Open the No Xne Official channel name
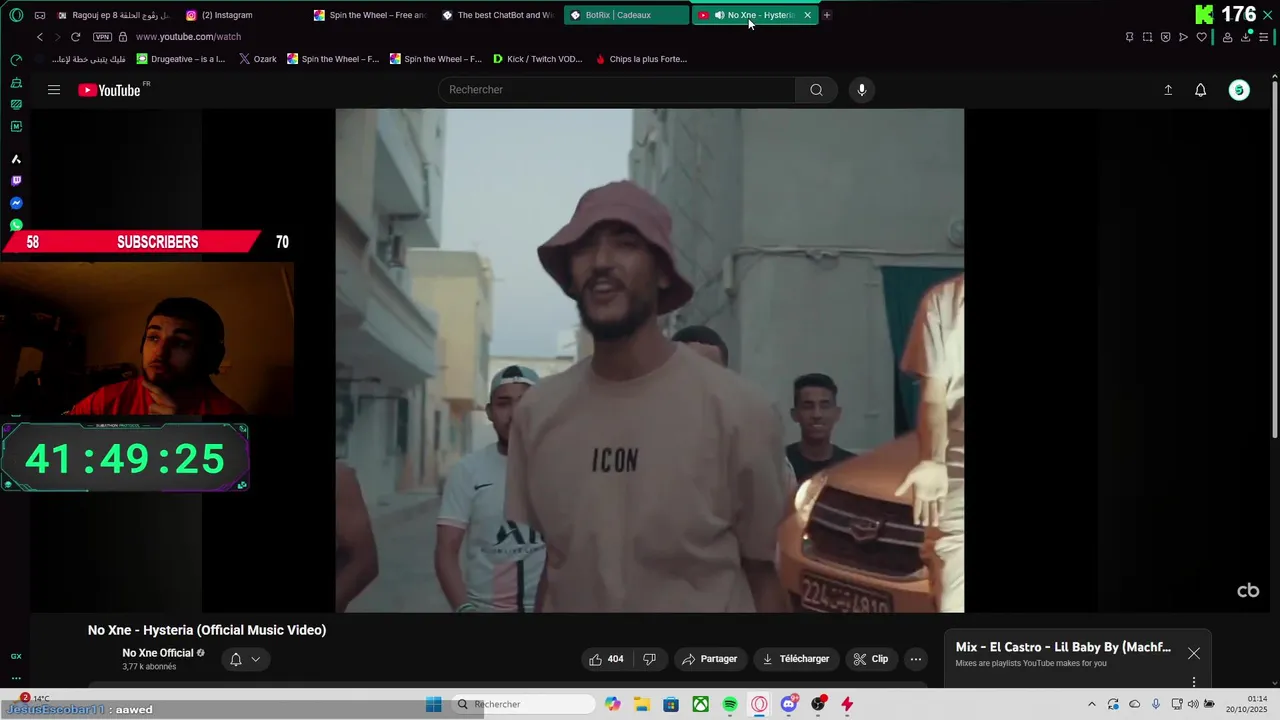The height and width of the screenshot is (720, 1280). [158, 653]
